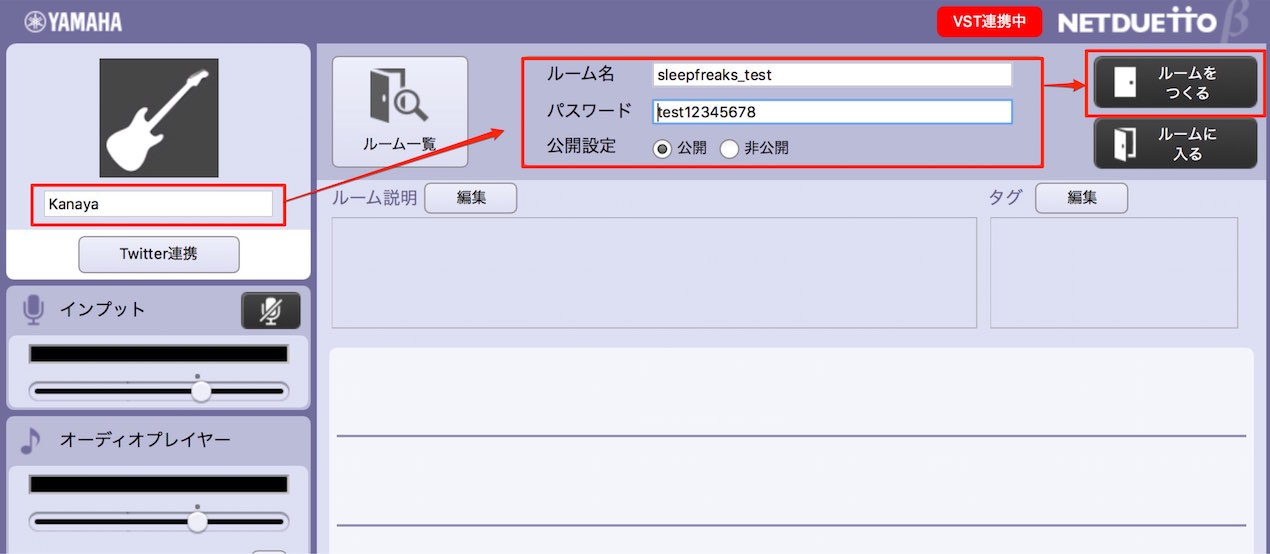This screenshot has height=554, width=1270.
Task: Click the tag text area
Action: tap(1114, 273)
